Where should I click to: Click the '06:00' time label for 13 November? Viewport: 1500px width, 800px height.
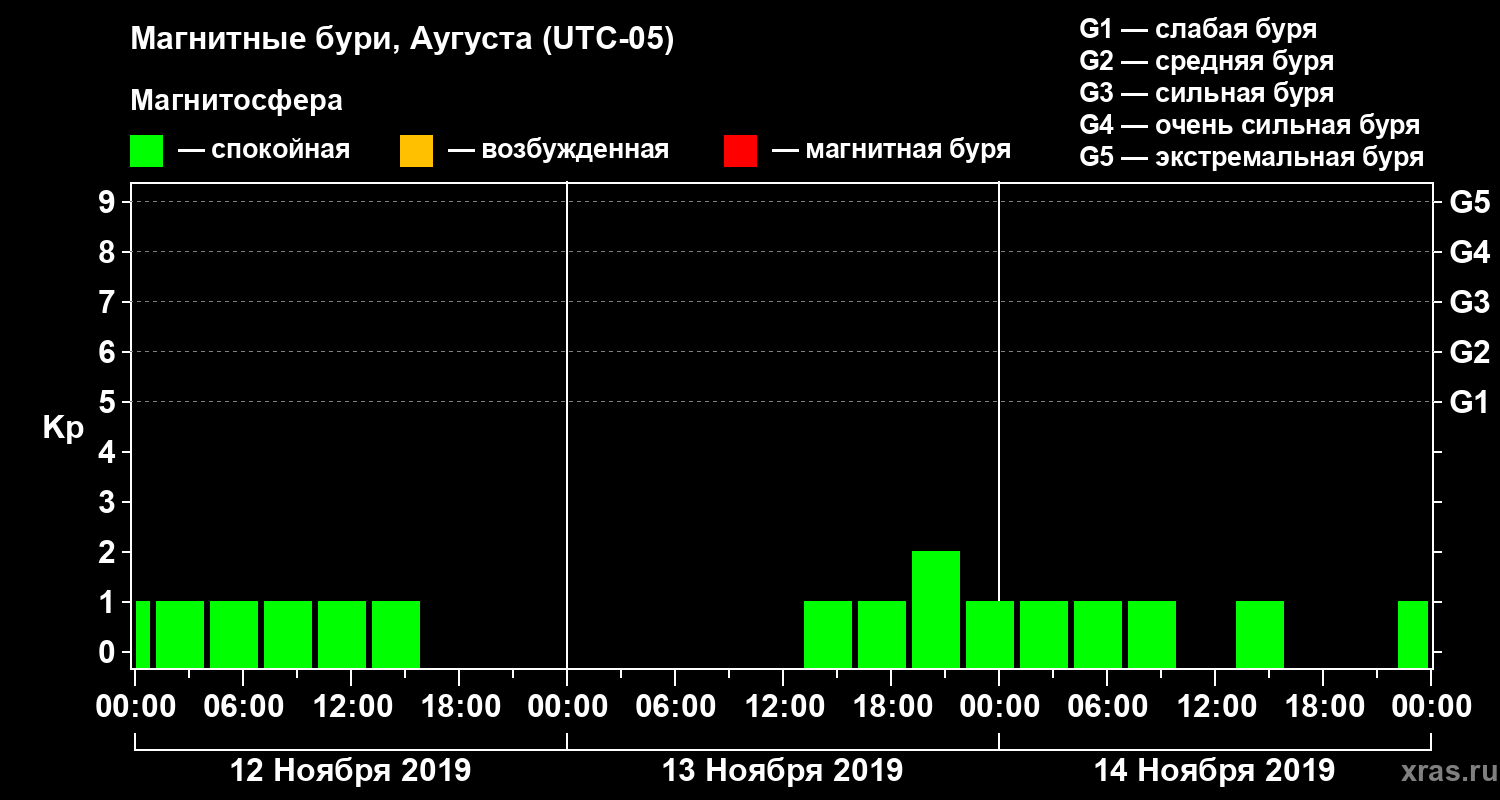(x=675, y=707)
